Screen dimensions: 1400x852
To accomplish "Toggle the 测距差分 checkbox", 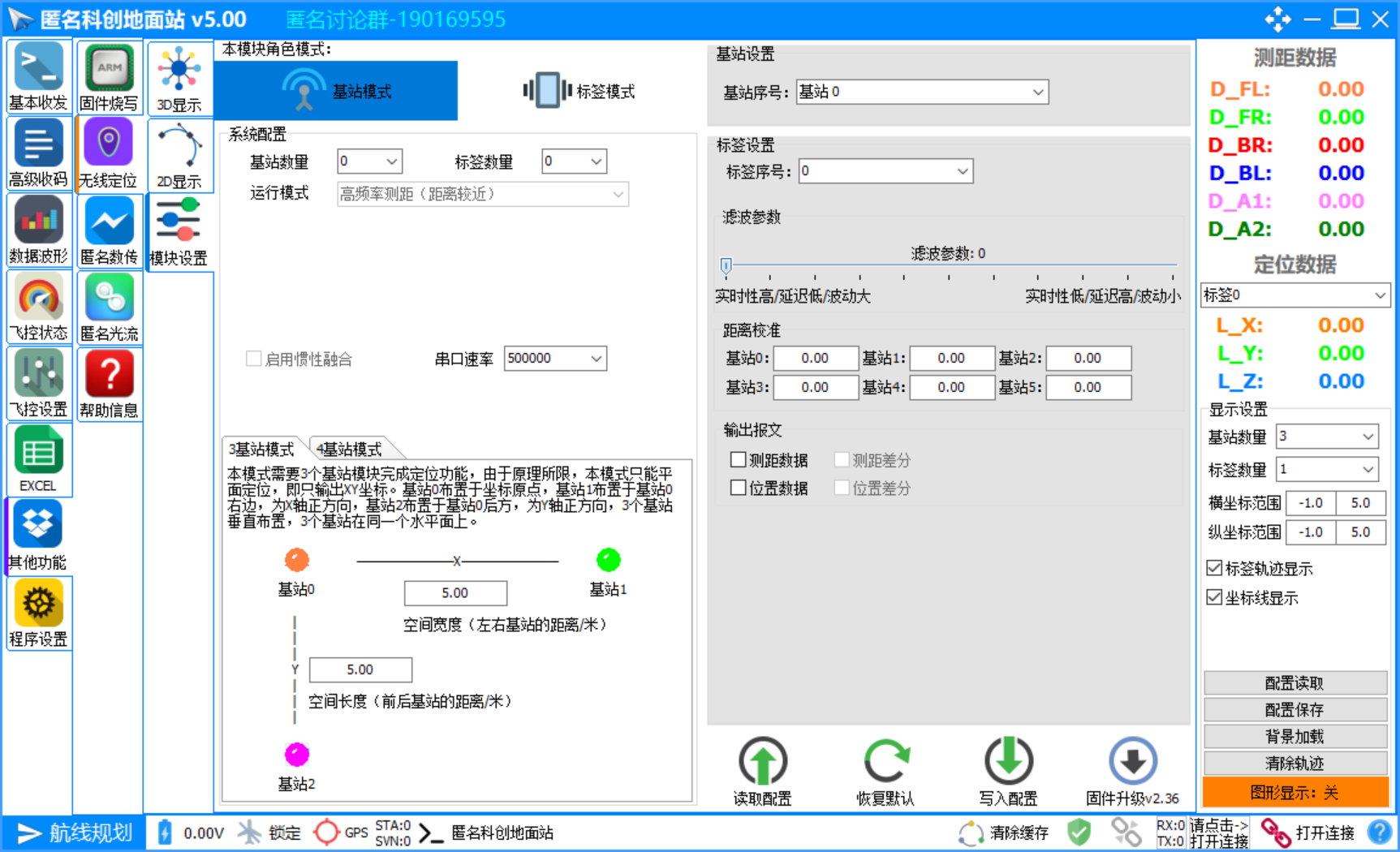I will tap(842, 460).
